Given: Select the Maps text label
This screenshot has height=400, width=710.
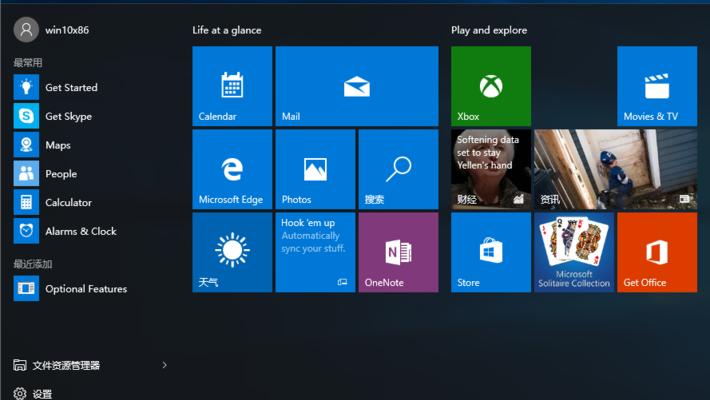Looking at the screenshot, I should pyautogui.click(x=58, y=145).
